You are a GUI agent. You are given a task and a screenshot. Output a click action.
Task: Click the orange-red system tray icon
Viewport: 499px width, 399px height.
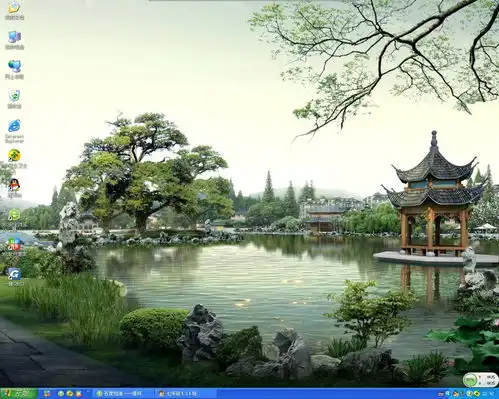pyautogui.click(x=455, y=394)
